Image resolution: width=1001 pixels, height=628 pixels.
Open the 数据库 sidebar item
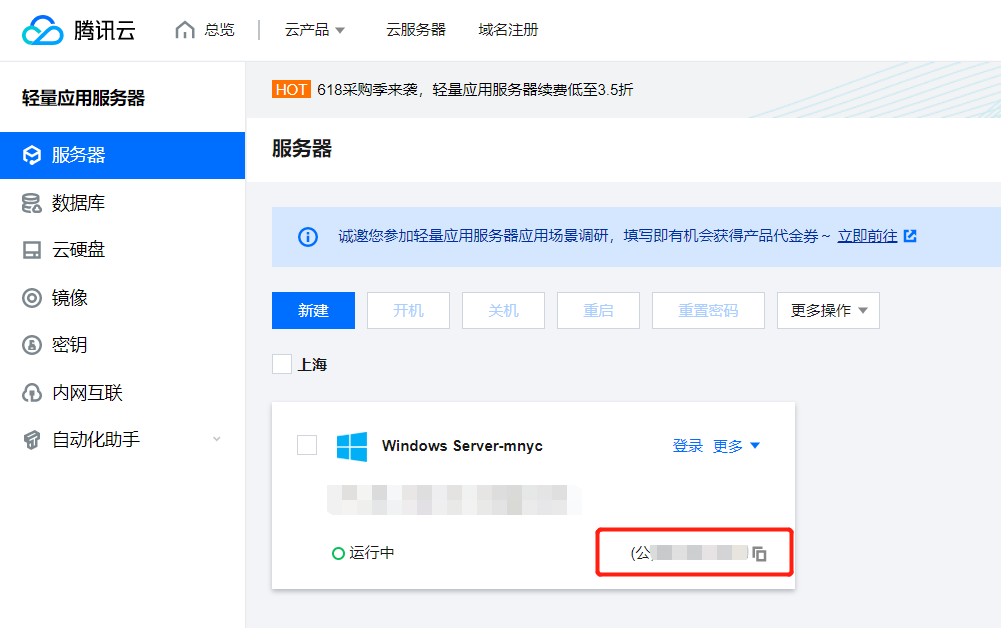click(x=123, y=203)
